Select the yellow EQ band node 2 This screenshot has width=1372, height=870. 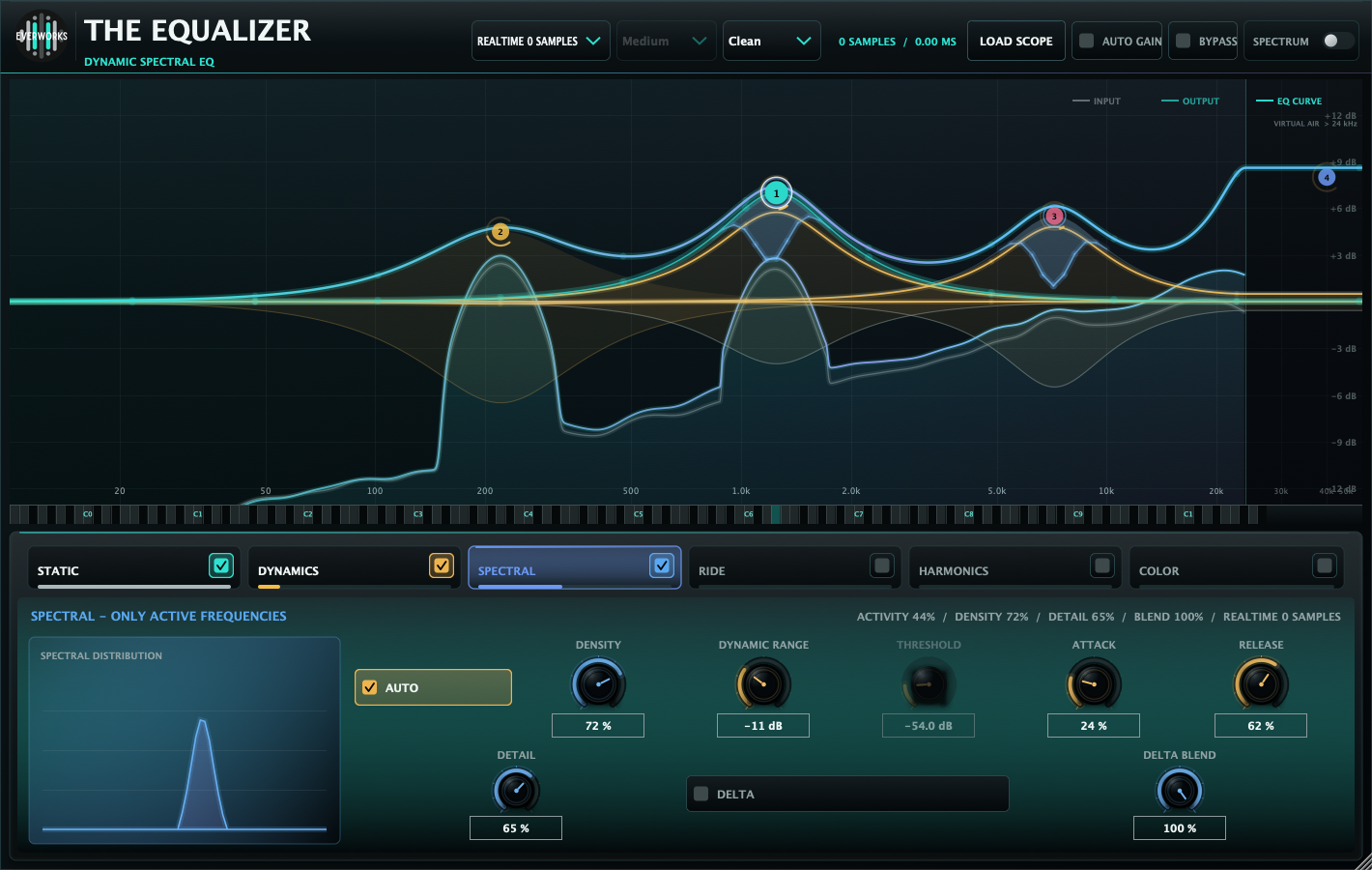point(500,232)
